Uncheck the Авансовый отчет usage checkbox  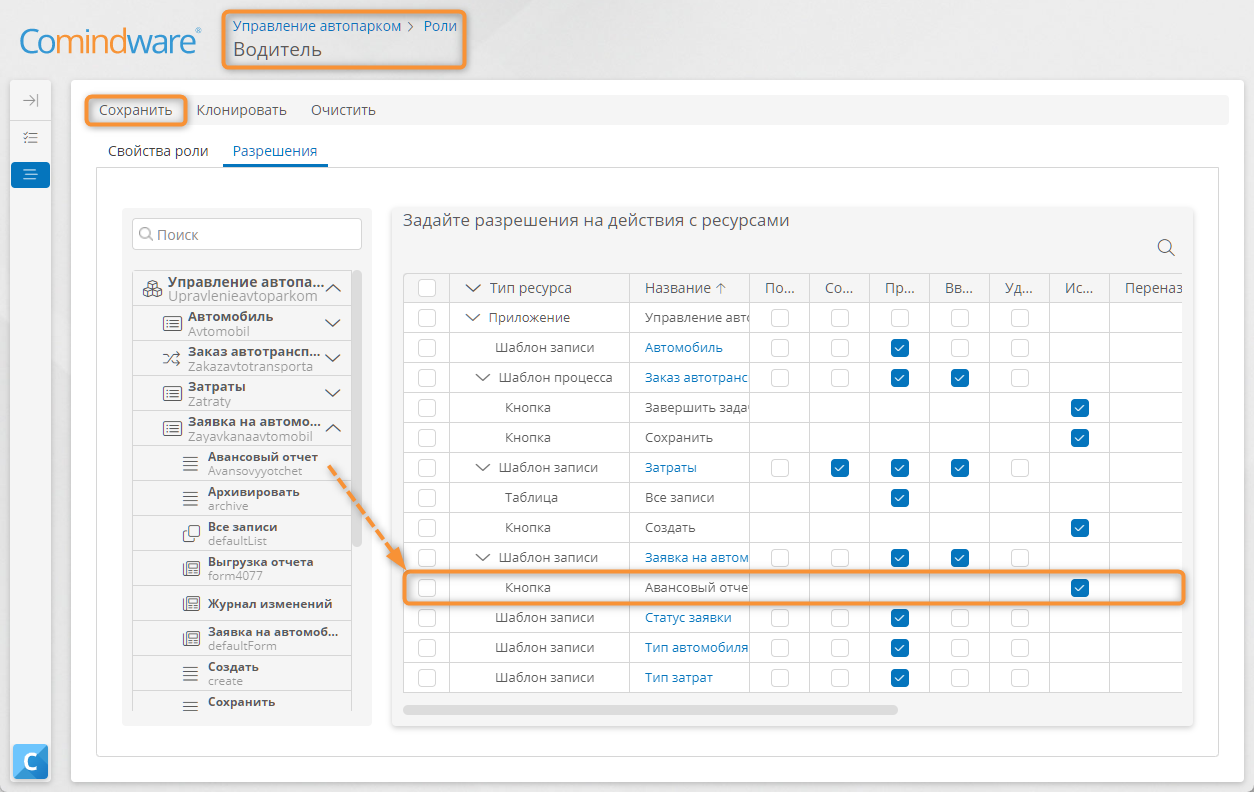click(1079, 588)
